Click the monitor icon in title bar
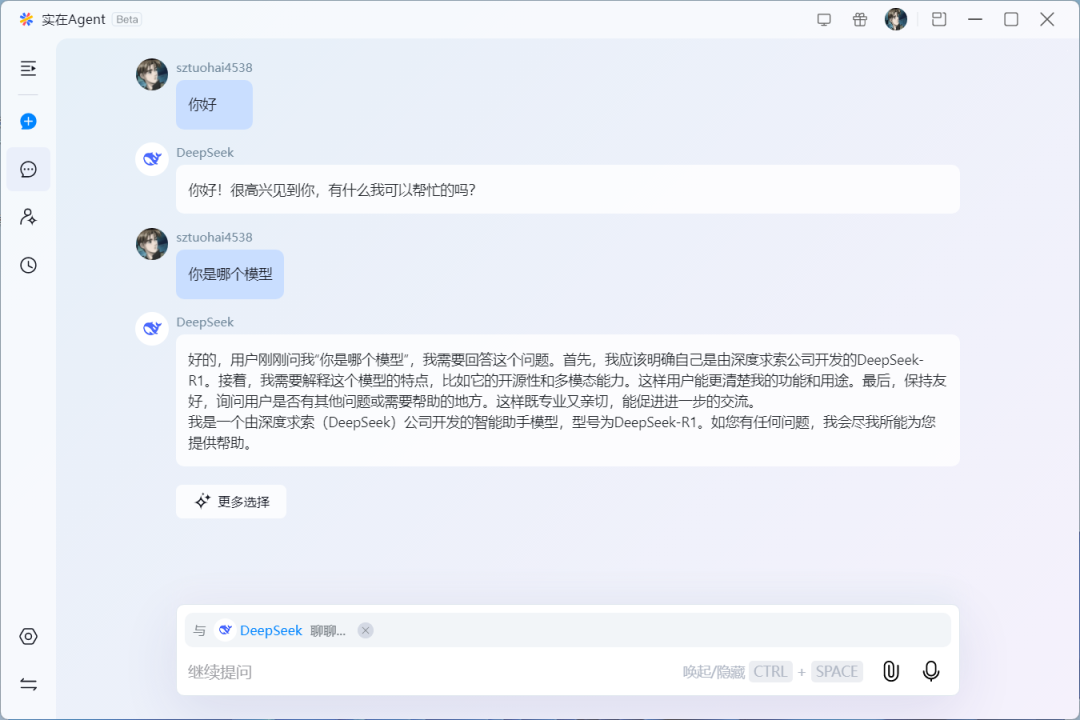The height and width of the screenshot is (720, 1080). 824,19
